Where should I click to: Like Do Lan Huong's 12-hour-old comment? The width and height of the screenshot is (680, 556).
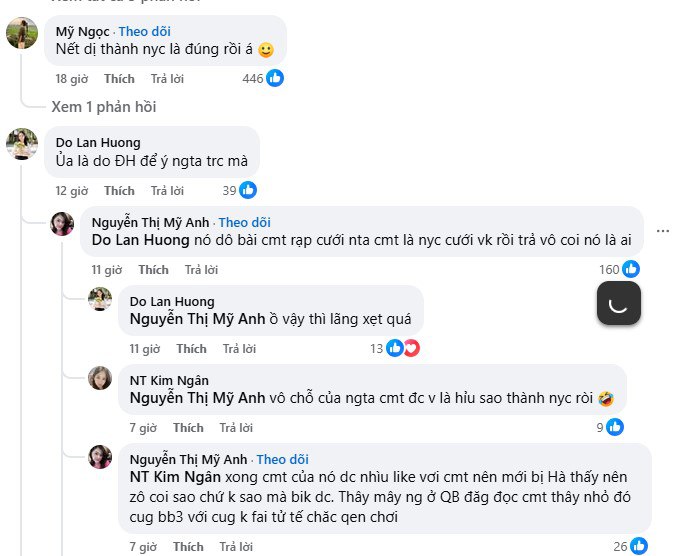tap(119, 190)
